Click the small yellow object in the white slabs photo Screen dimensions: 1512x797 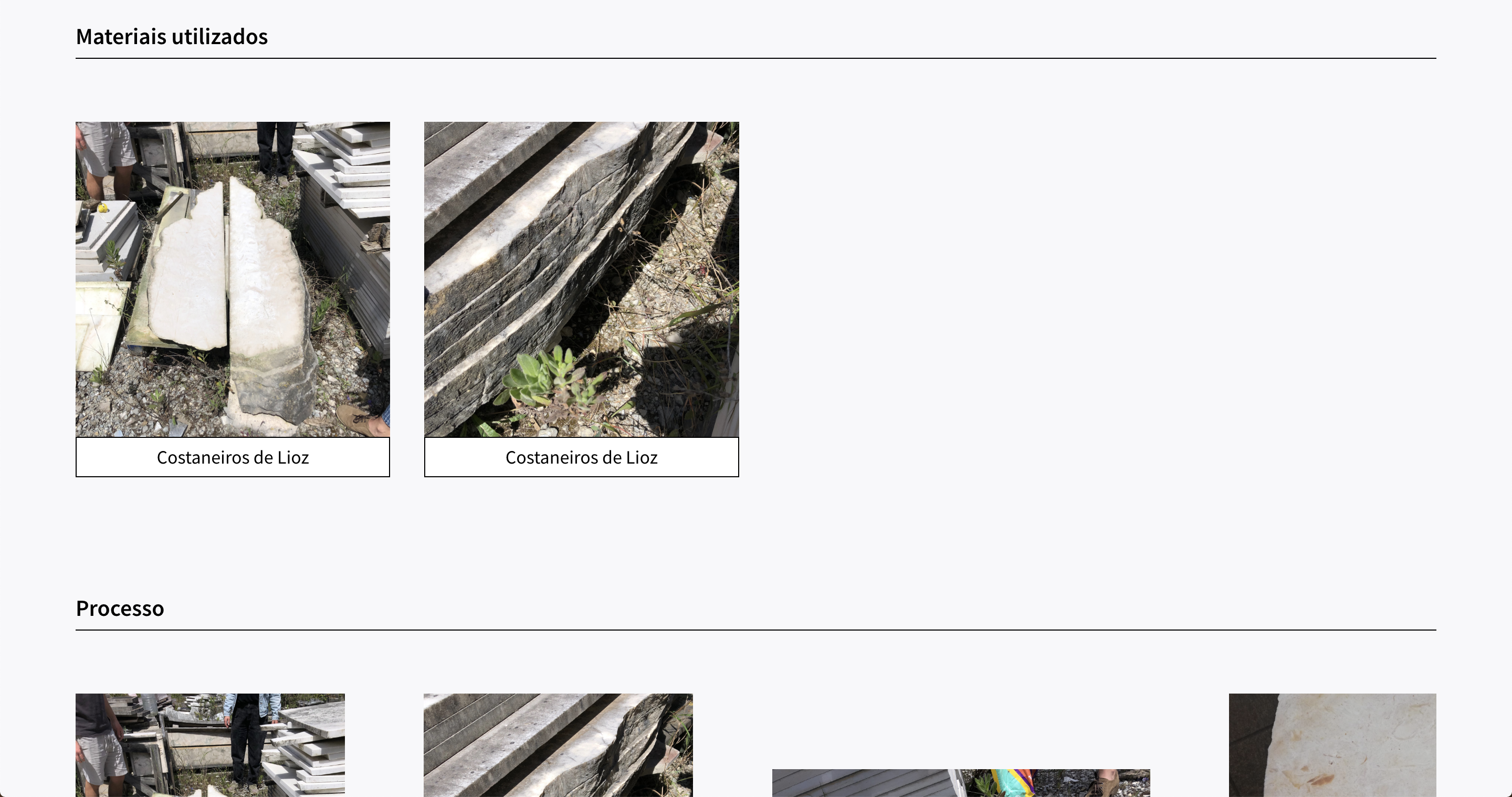click(103, 208)
